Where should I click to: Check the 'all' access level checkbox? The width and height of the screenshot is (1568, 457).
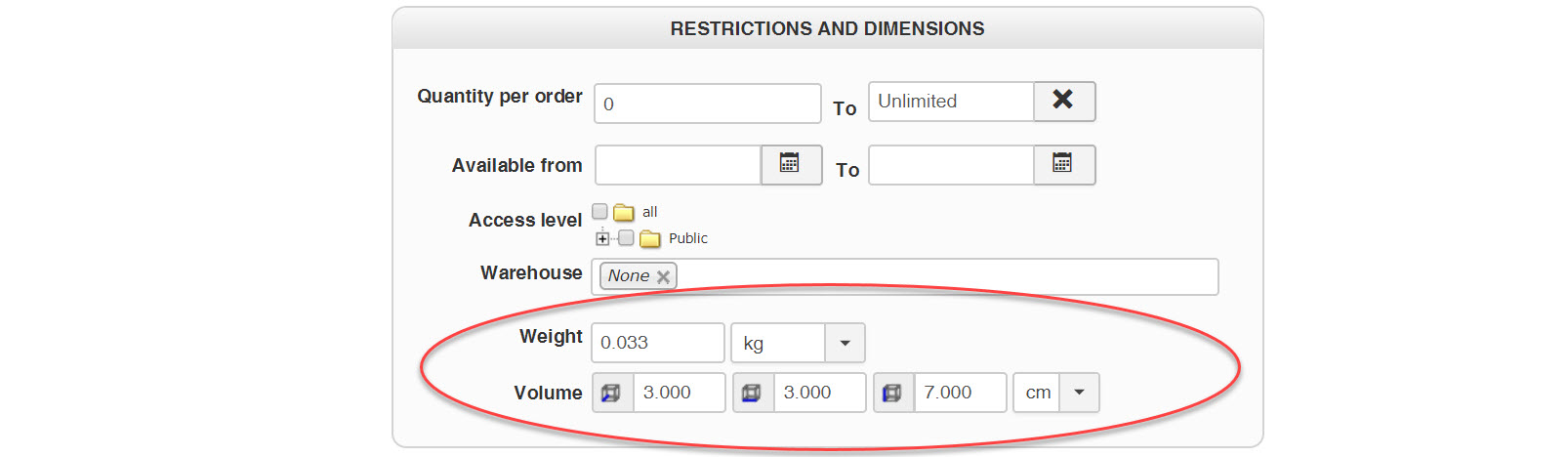pos(600,211)
